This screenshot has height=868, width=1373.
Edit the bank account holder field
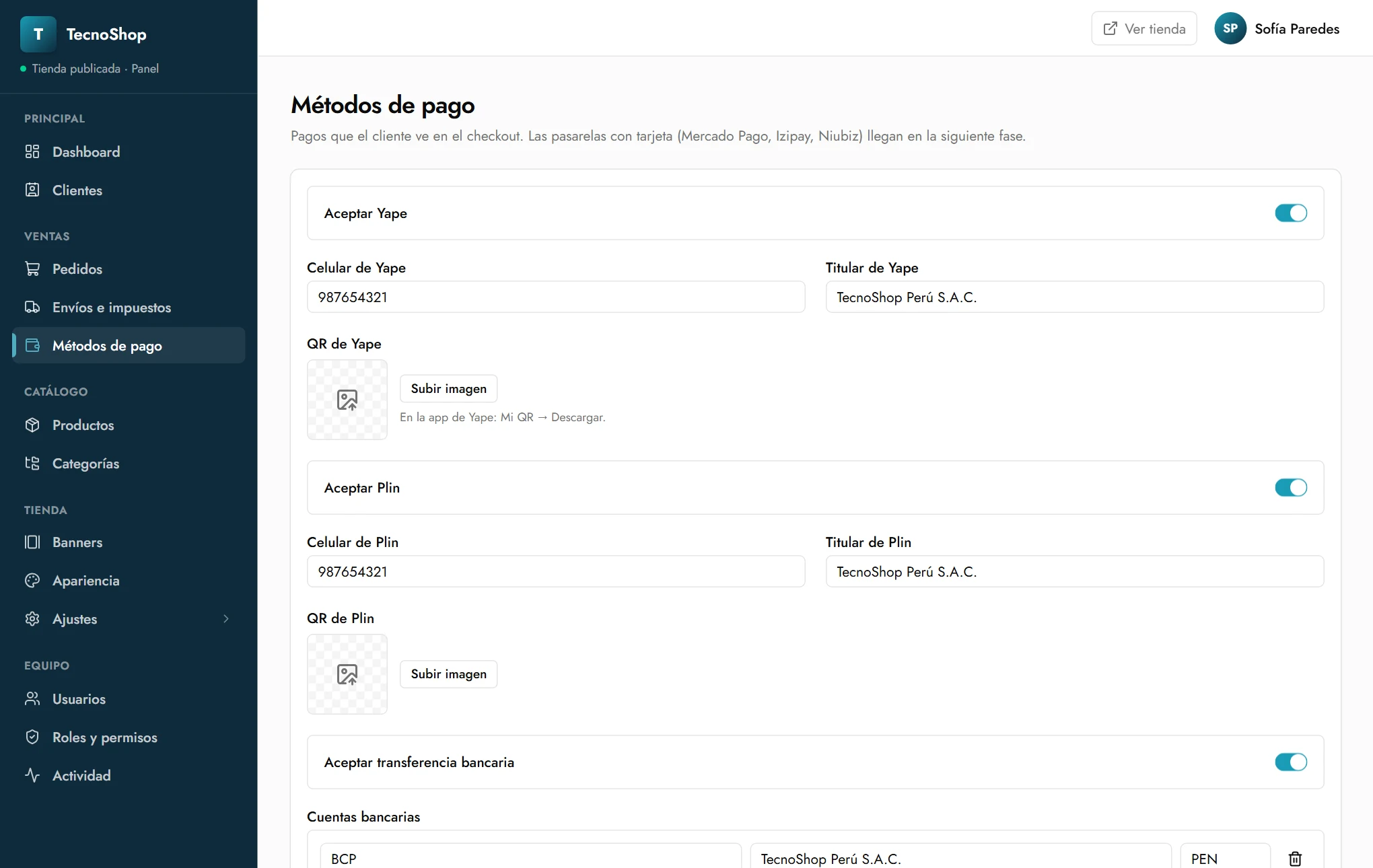(x=961, y=856)
